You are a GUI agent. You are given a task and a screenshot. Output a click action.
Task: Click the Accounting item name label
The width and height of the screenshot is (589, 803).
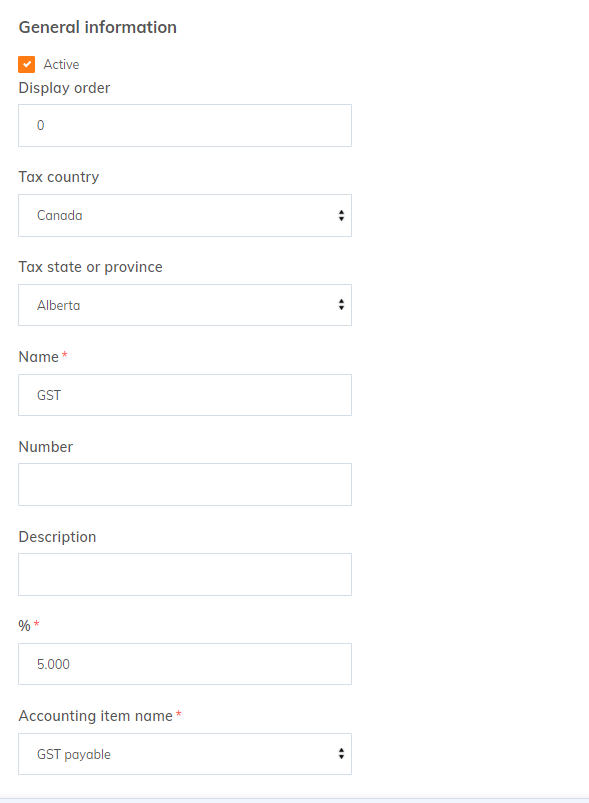click(x=96, y=716)
